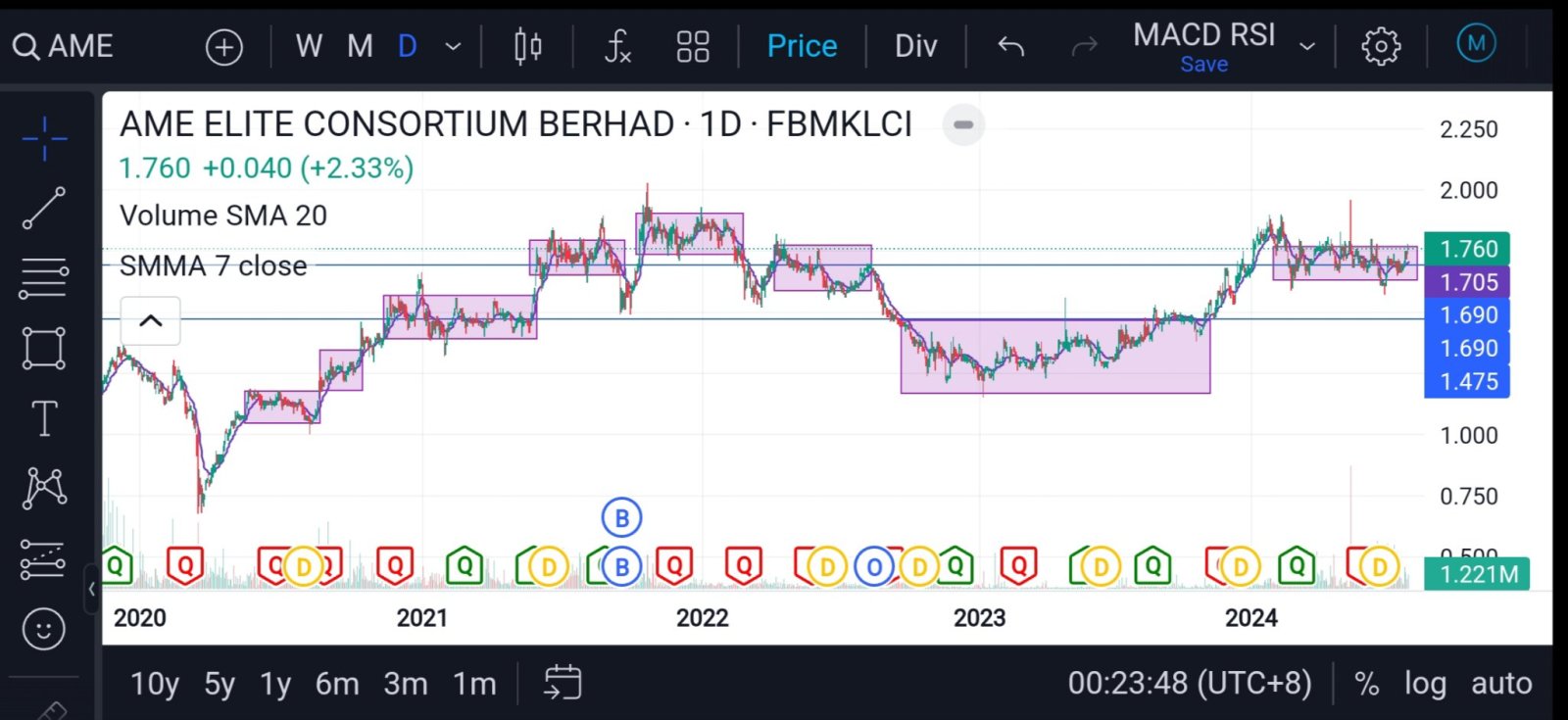Set range to 10y
1568x720 pixels.
coord(155,684)
